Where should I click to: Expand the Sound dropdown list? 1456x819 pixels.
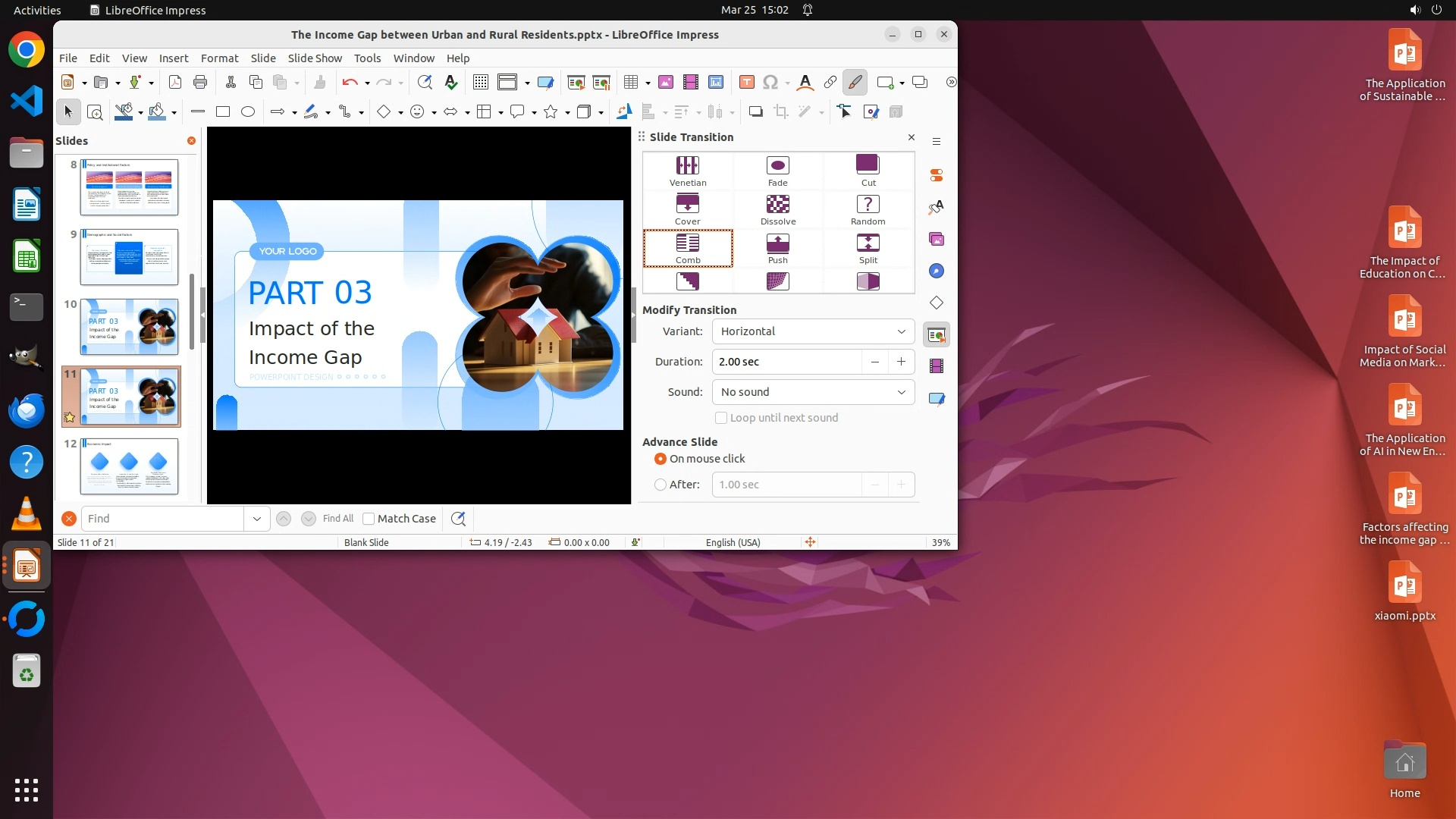[x=813, y=392]
